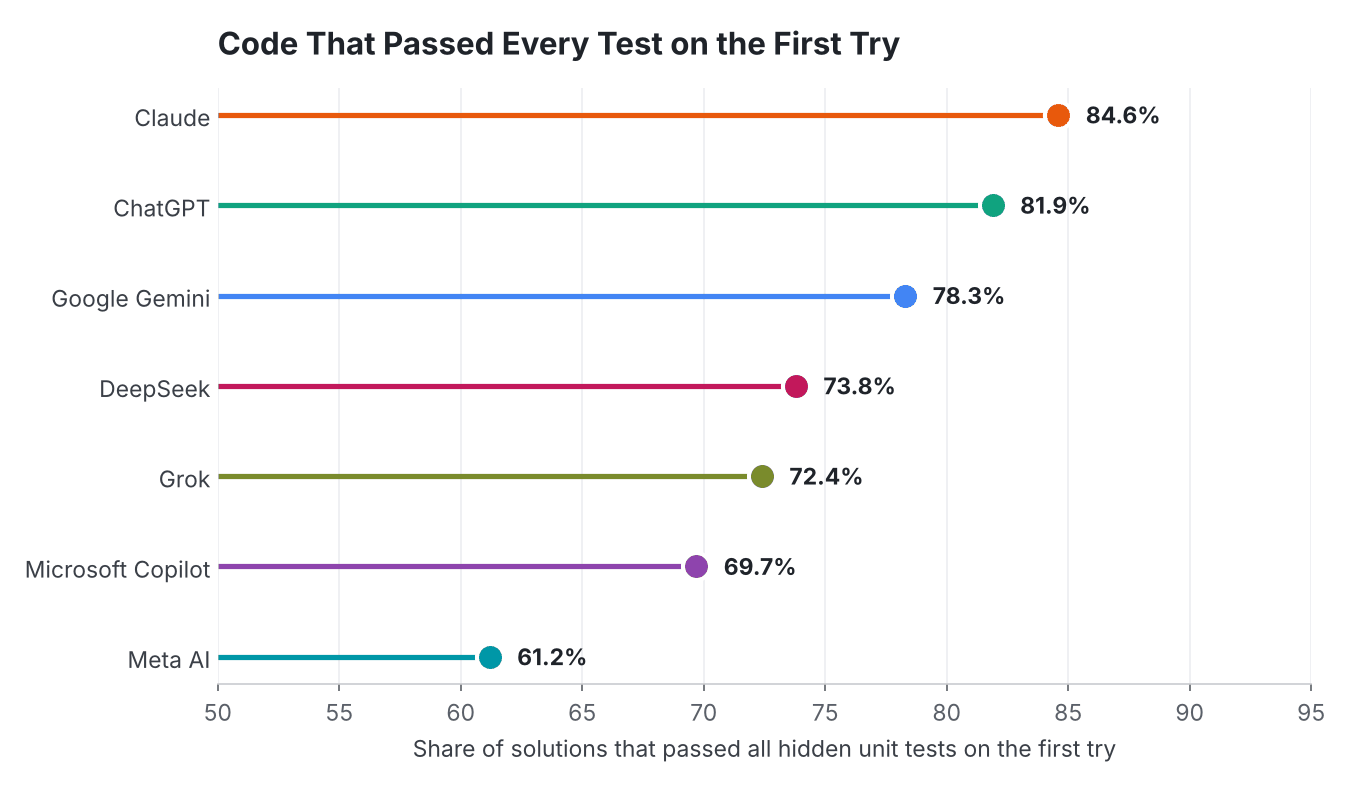Click the 84.6% value label
The height and width of the screenshot is (787, 1350).
[1122, 116]
